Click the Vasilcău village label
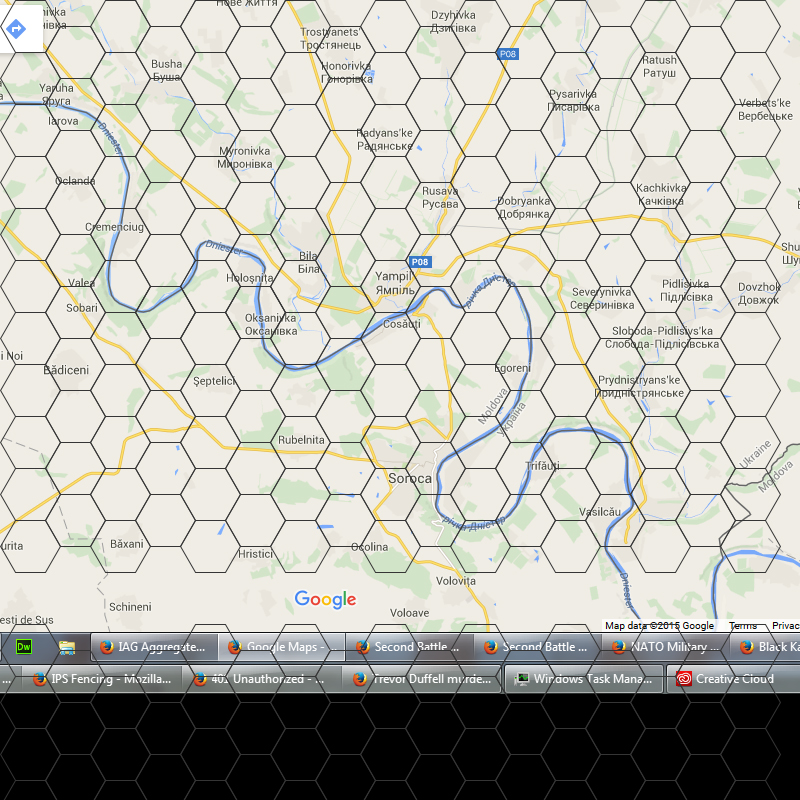Screen dimensions: 800x800 (600, 512)
